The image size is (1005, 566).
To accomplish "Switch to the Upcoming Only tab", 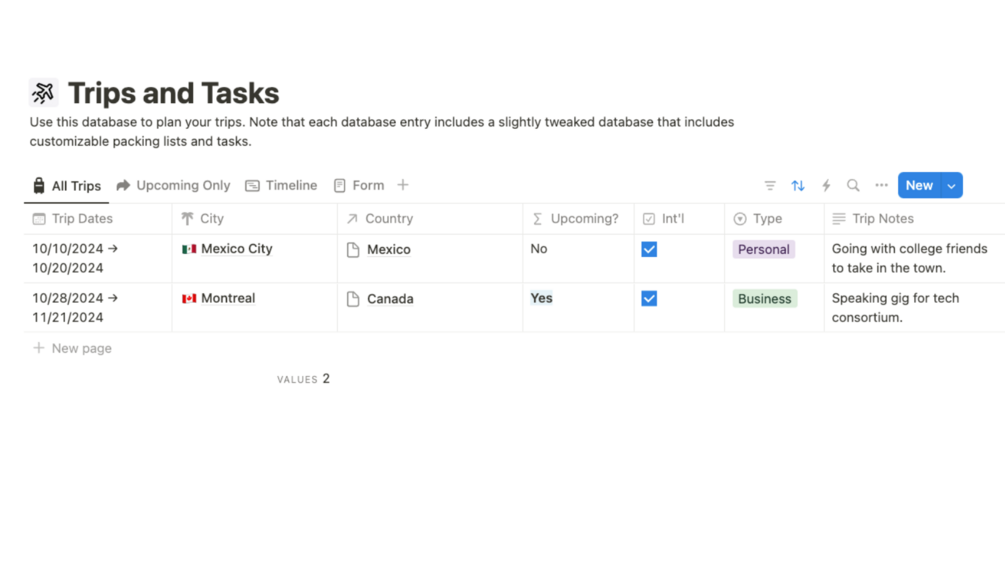I will [x=173, y=185].
